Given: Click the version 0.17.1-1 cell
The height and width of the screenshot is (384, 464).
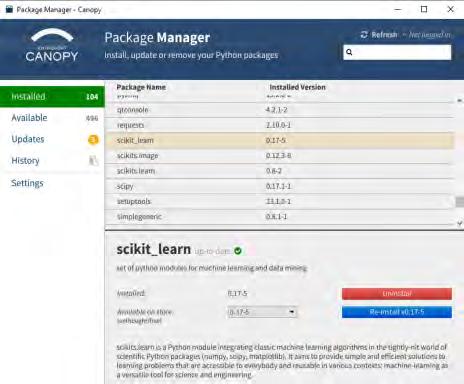Looking at the screenshot, I should [278, 186].
